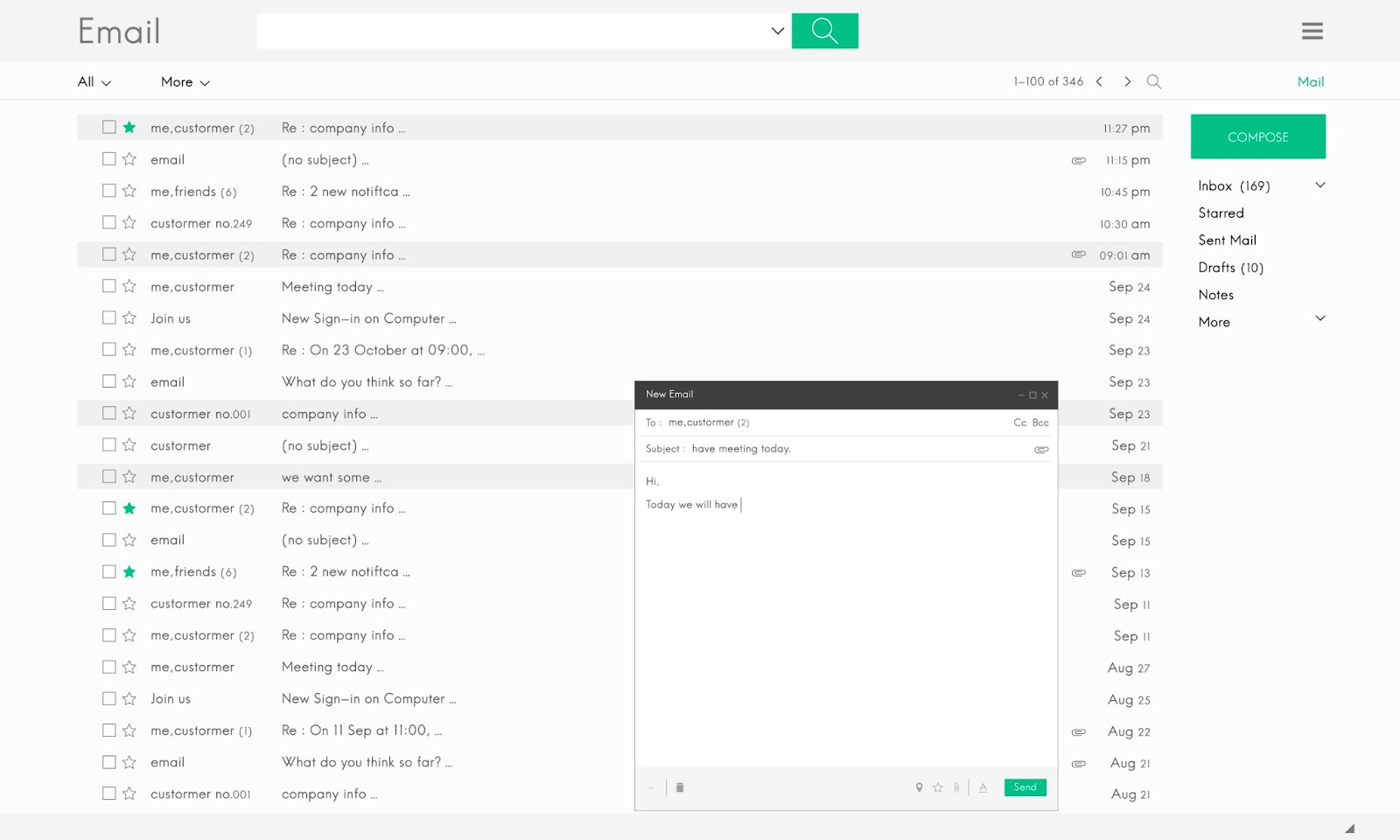Check the checkbox for the Join us email
1400x840 pixels.
click(x=108, y=317)
